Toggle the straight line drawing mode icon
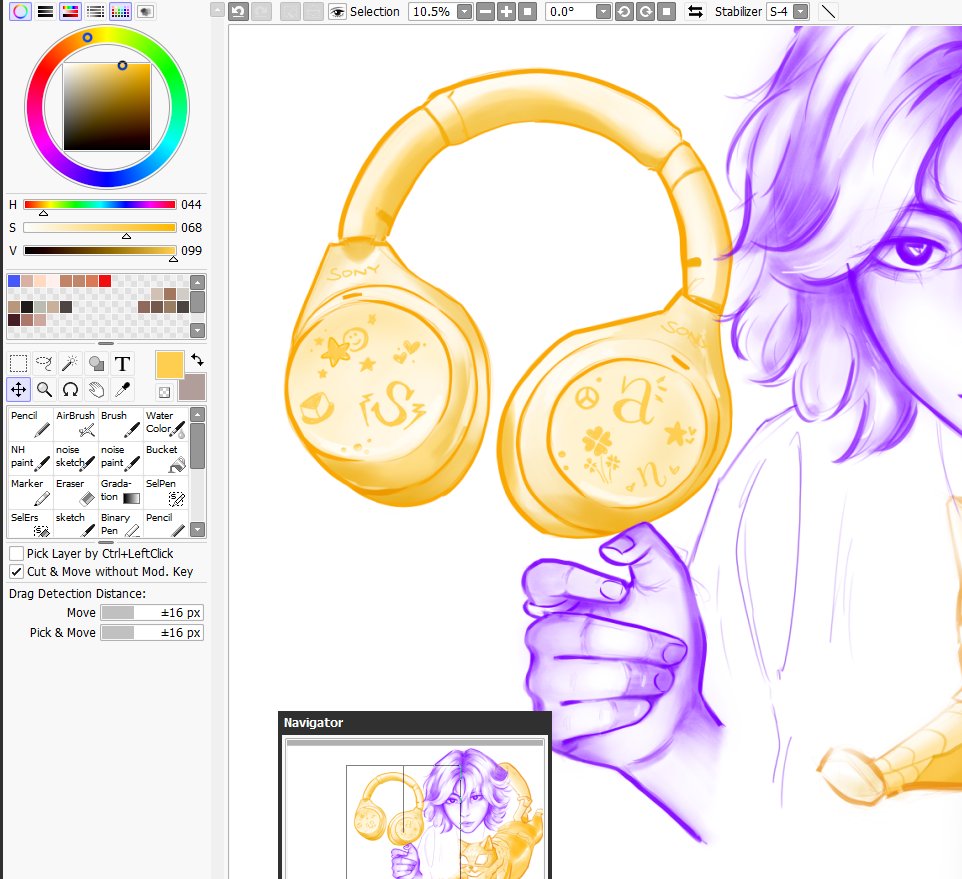The height and width of the screenshot is (879, 962). tap(828, 12)
